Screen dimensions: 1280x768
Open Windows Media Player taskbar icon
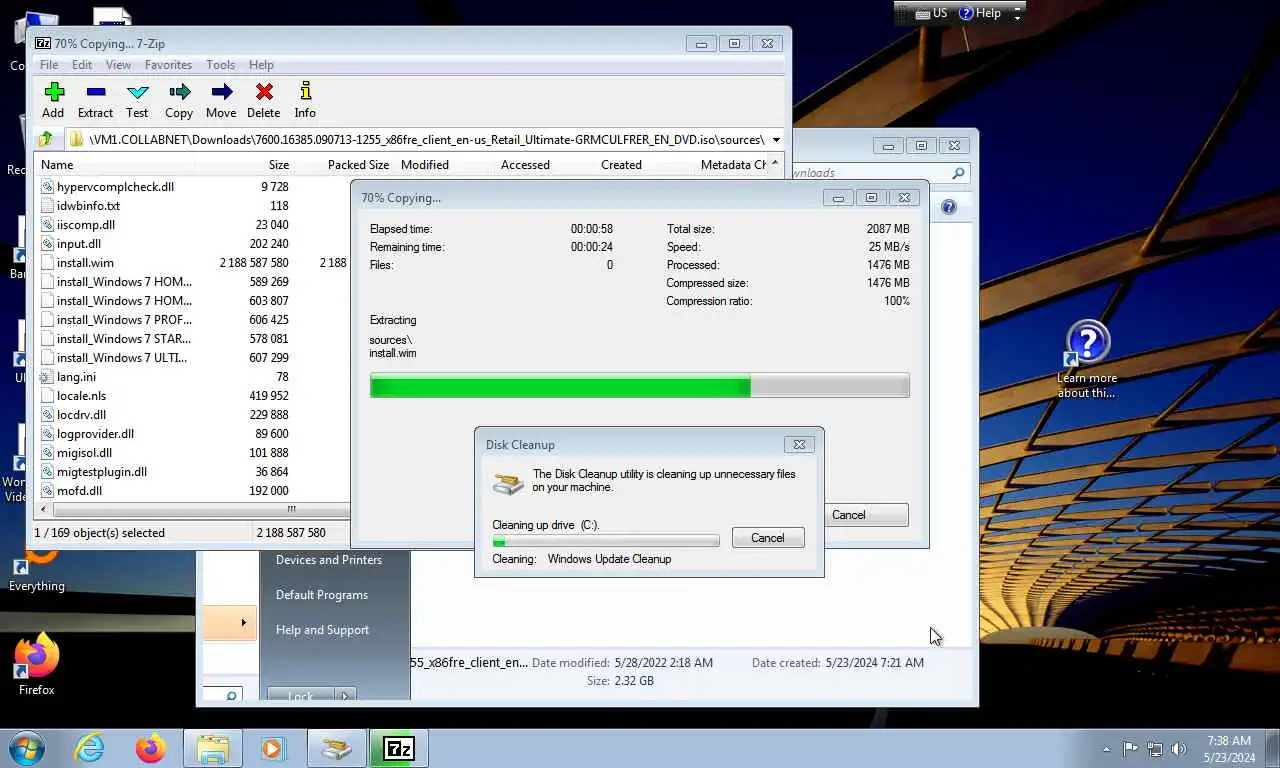pyautogui.click(x=273, y=748)
